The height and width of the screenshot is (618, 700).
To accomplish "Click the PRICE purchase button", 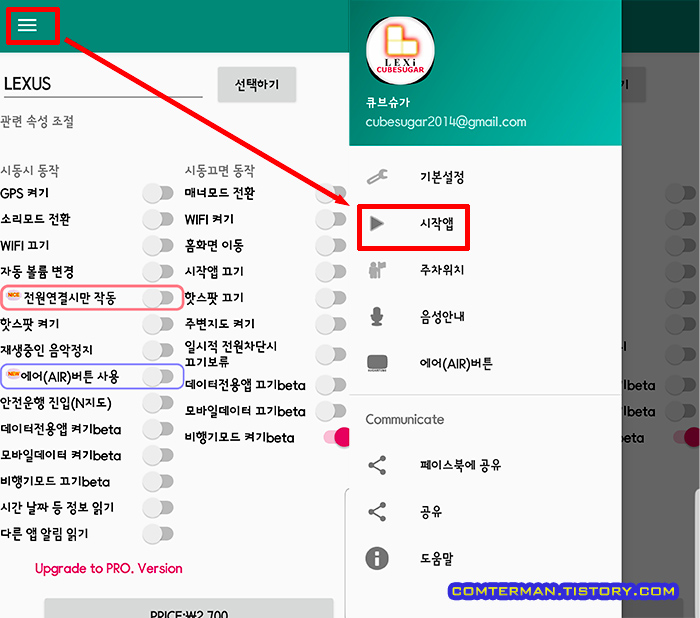I will point(189,609).
